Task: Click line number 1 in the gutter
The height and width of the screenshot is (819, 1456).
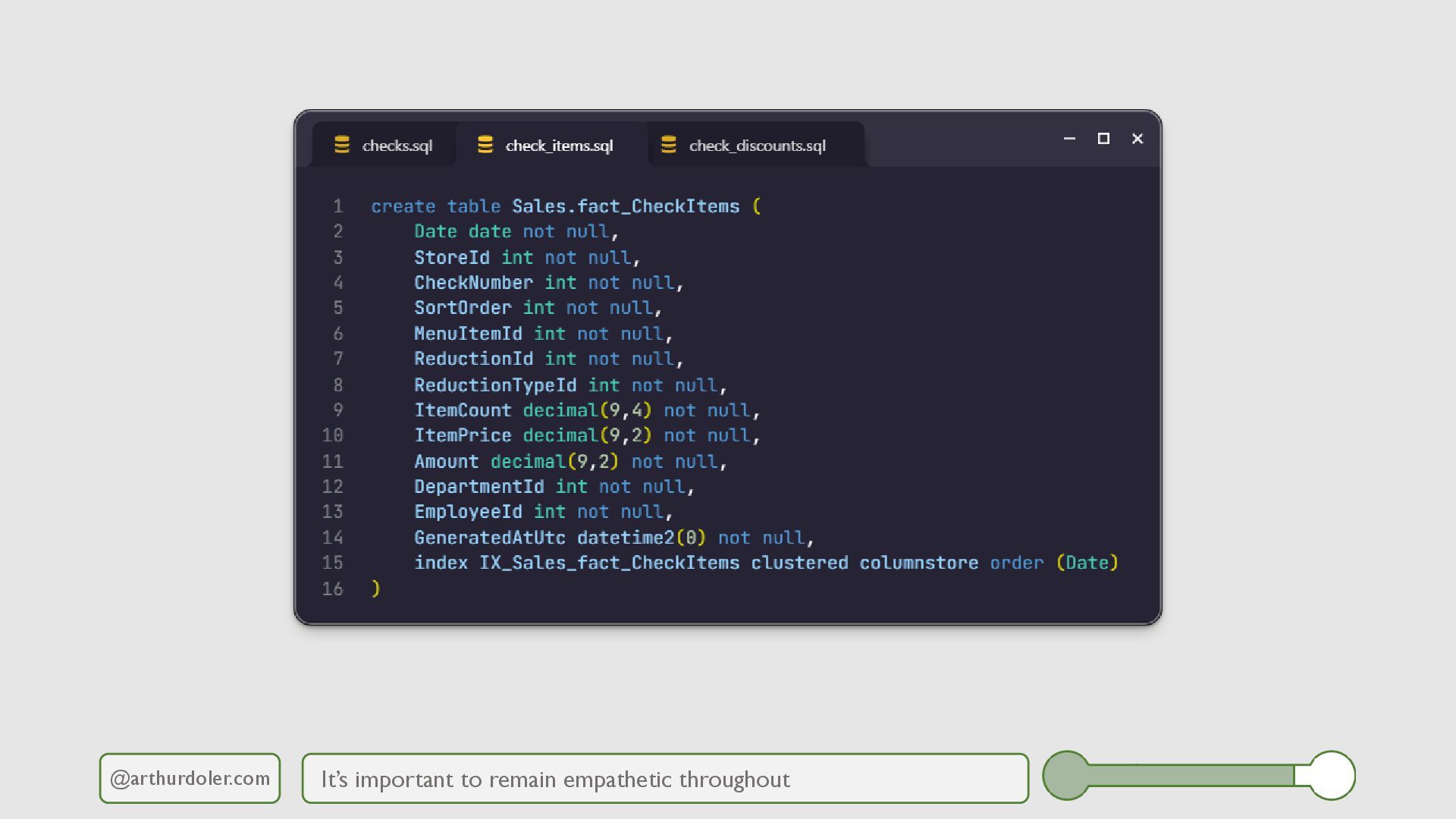Action: [x=337, y=206]
